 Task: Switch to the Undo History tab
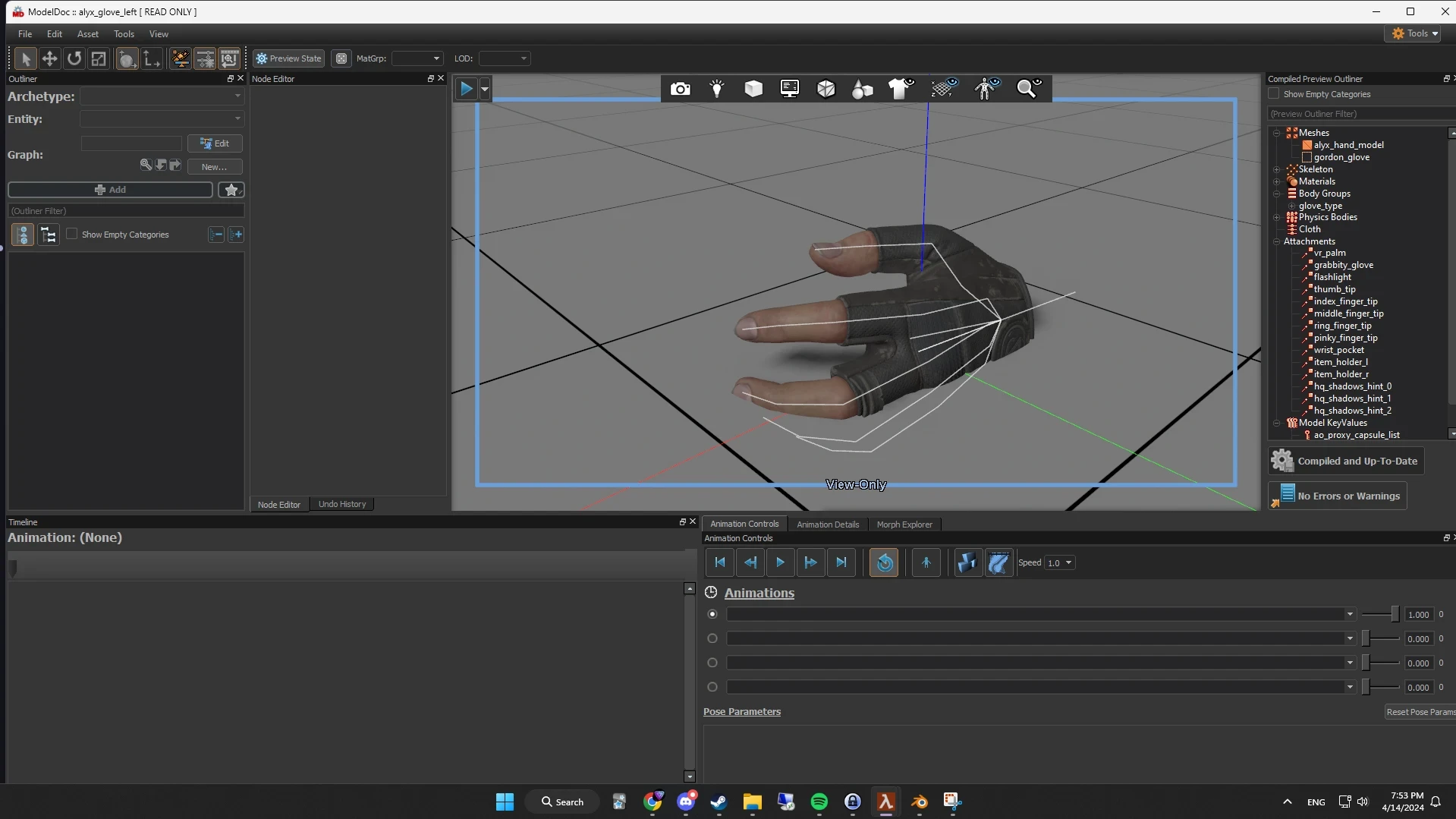[342, 505]
